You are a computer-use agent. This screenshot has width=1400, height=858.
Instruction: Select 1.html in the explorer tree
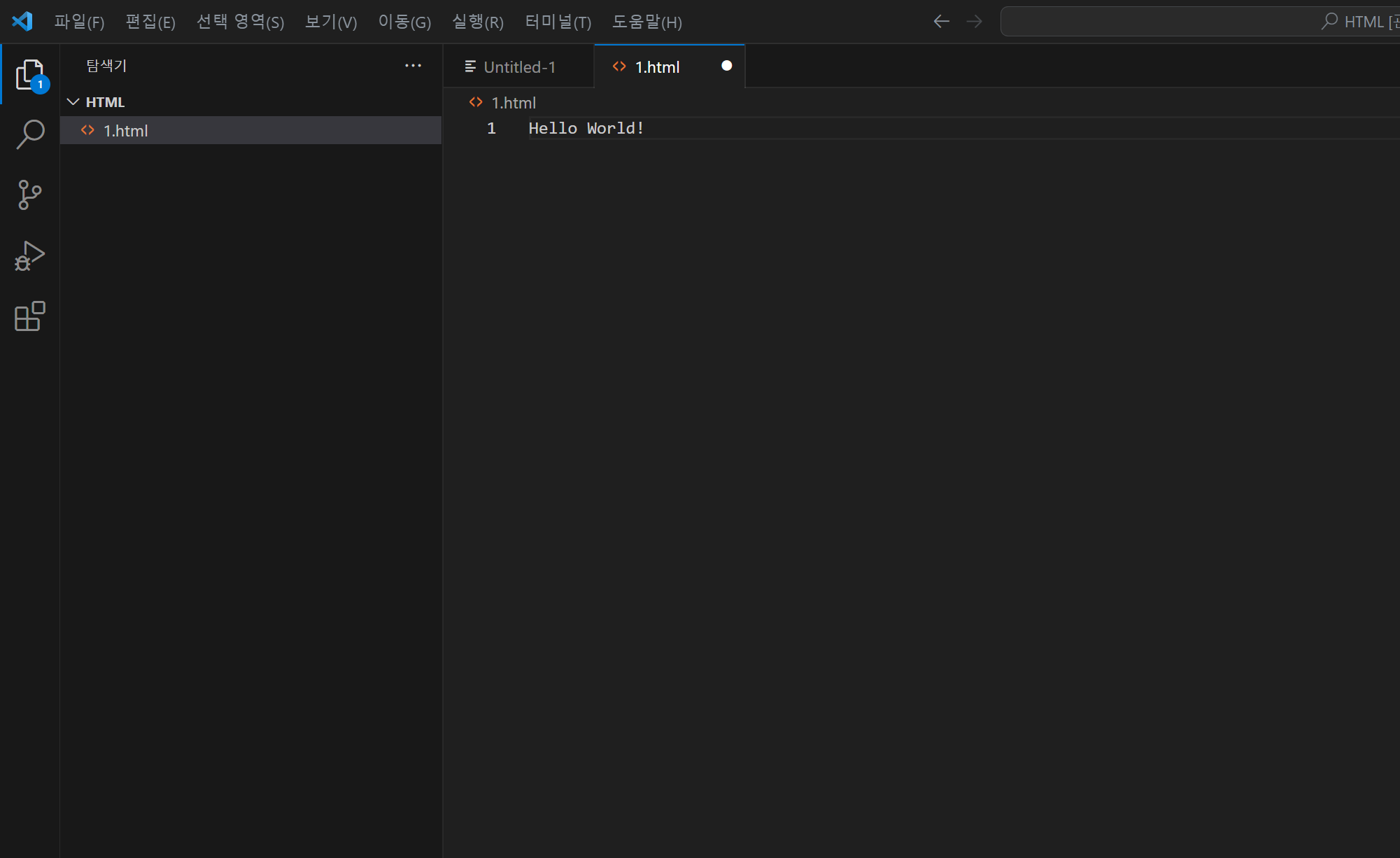coord(126,131)
